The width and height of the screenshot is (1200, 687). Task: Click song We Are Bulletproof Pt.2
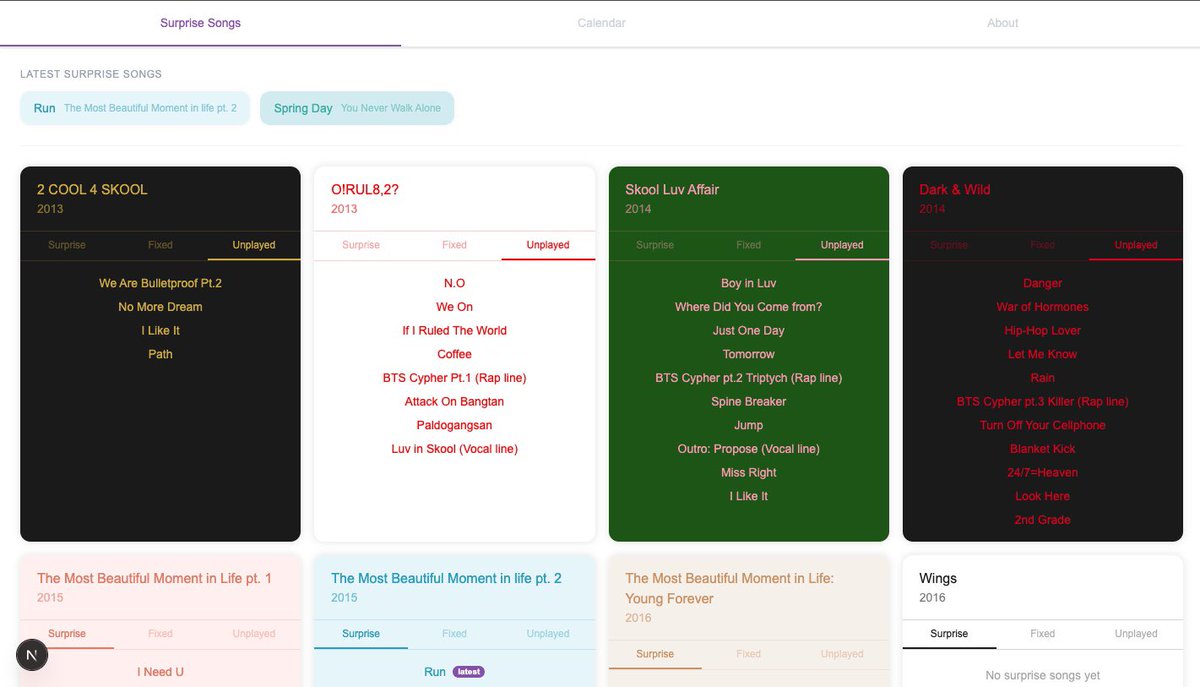(160, 283)
